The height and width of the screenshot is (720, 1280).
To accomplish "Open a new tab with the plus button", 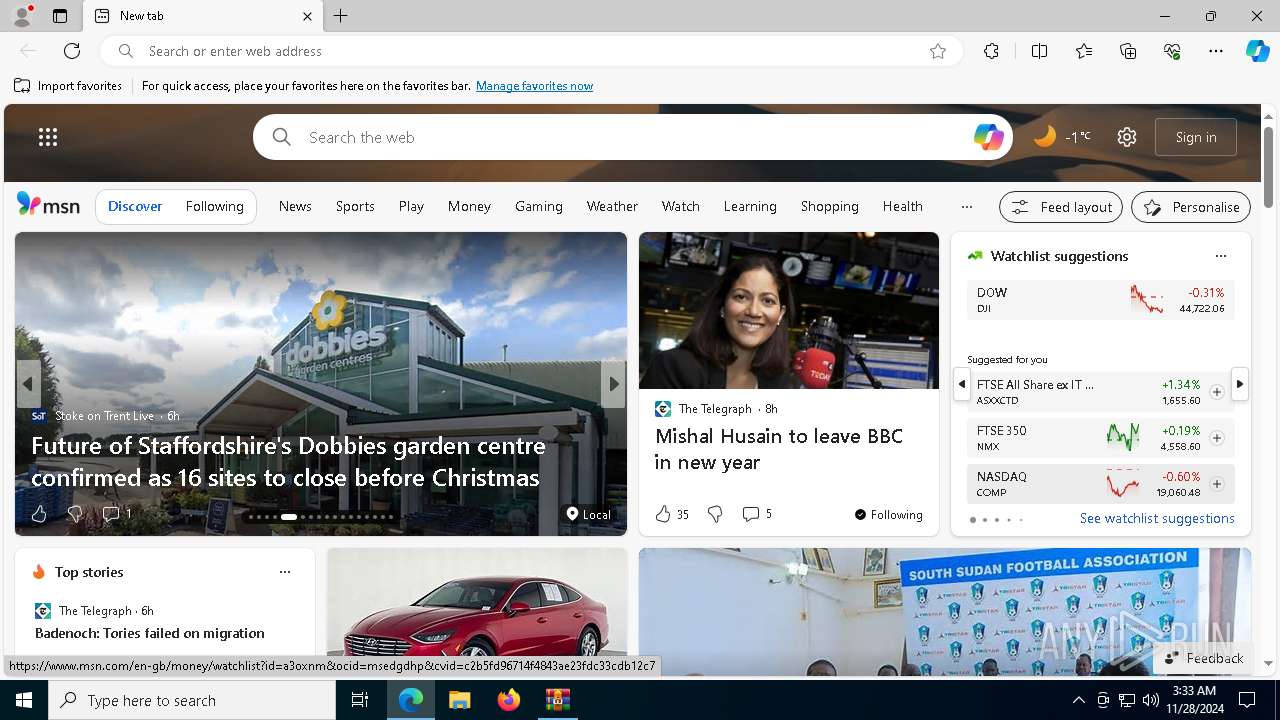I will [341, 16].
